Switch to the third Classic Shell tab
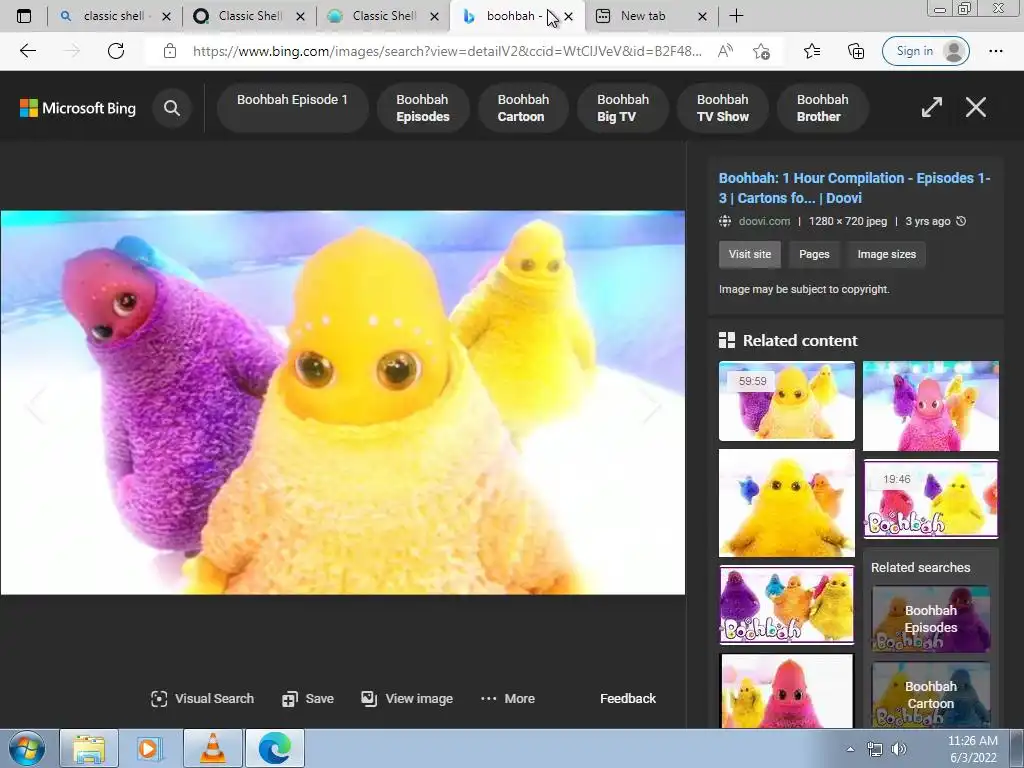 (x=383, y=16)
